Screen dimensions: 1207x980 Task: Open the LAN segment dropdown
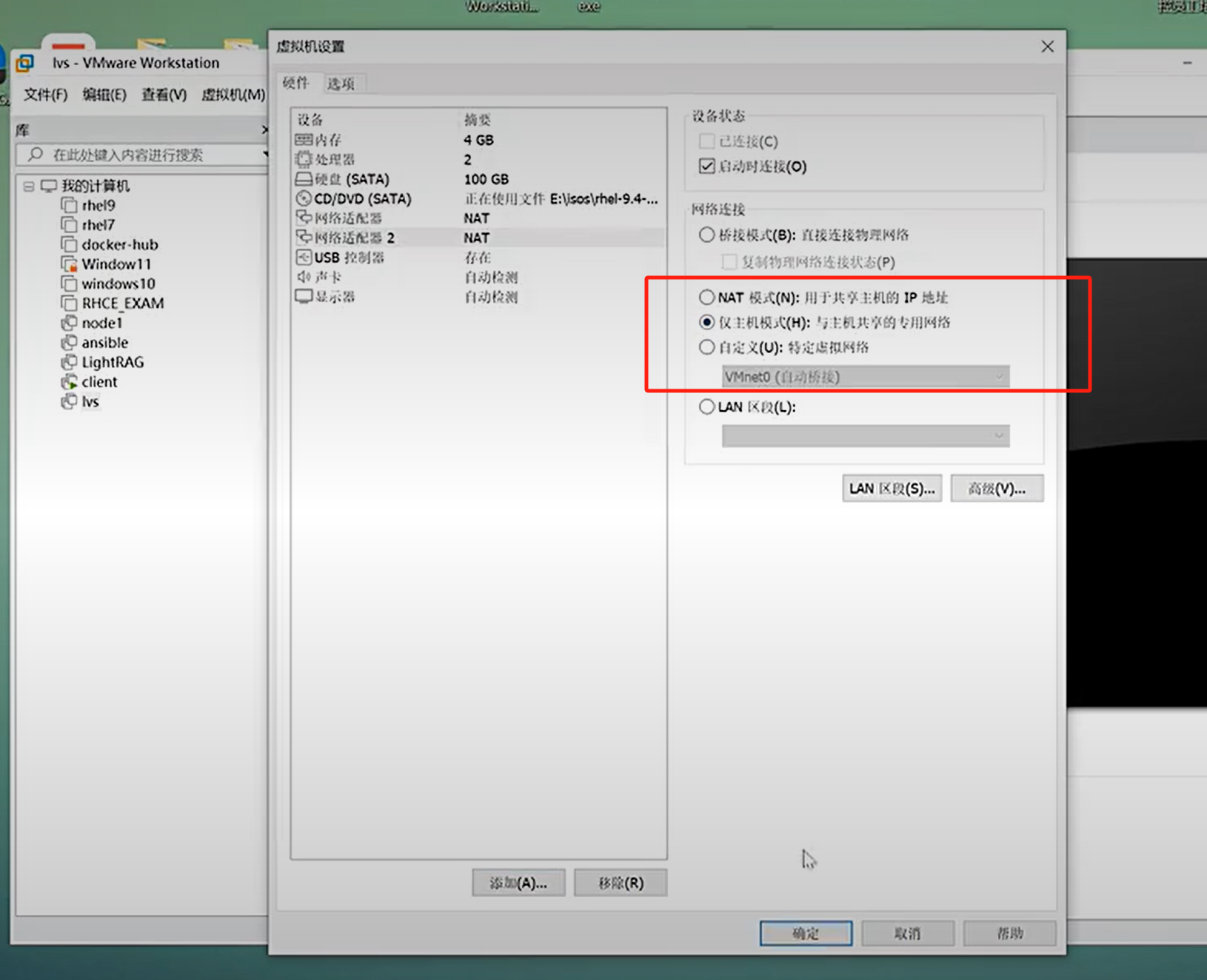[x=866, y=436]
